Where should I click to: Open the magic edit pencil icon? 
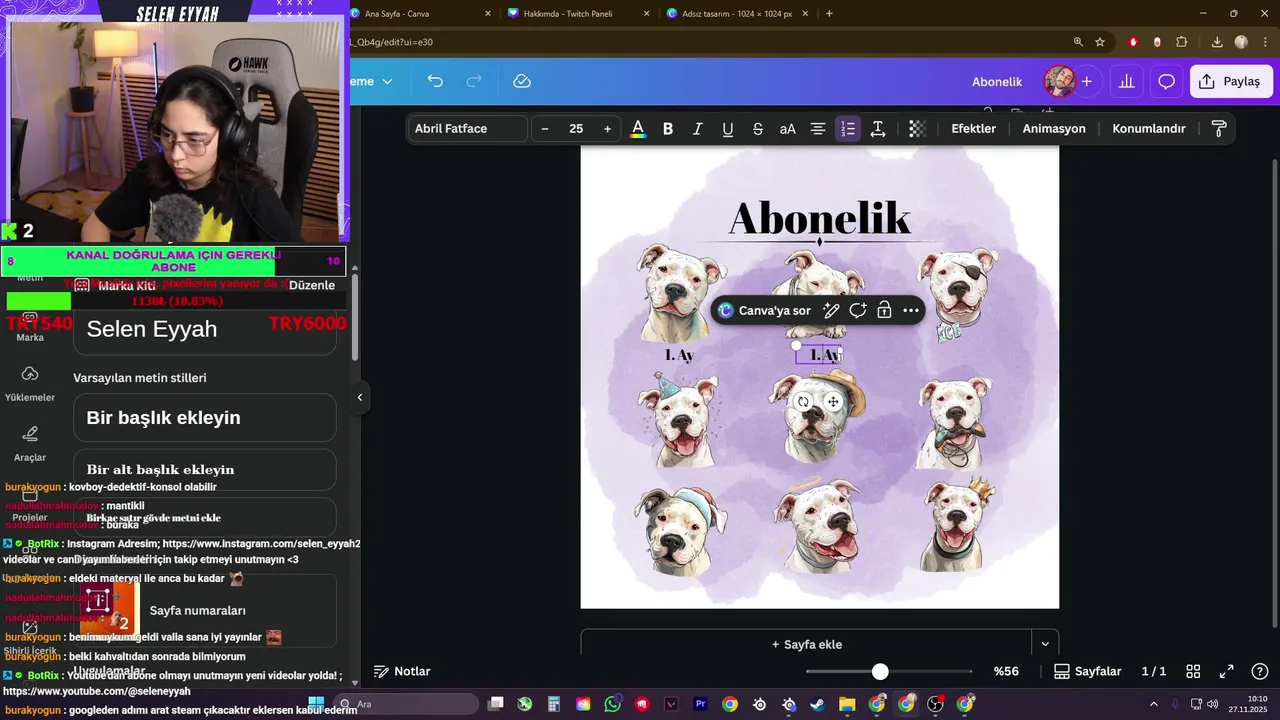click(x=830, y=311)
